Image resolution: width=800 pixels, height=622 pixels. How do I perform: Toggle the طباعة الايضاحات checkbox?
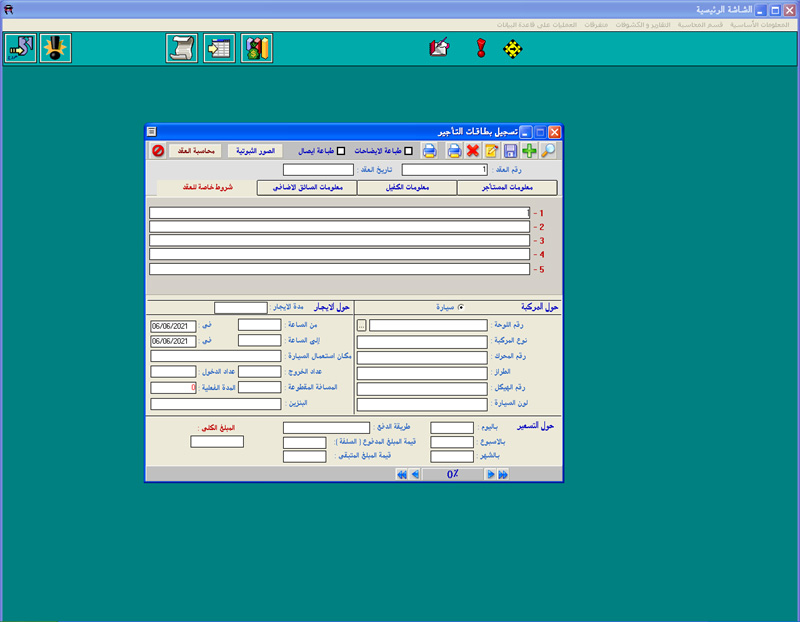(407, 151)
